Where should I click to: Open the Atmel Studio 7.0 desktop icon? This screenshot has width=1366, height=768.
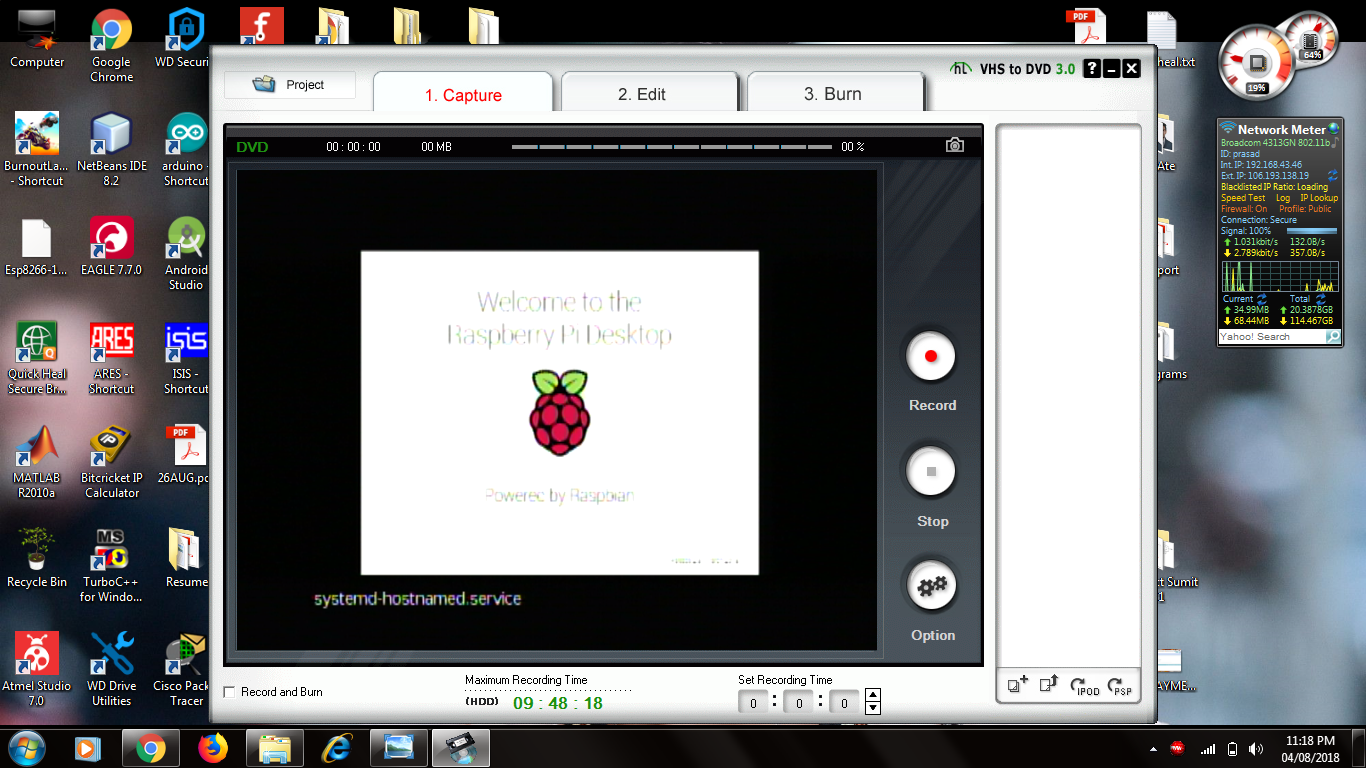click(37, 670)
